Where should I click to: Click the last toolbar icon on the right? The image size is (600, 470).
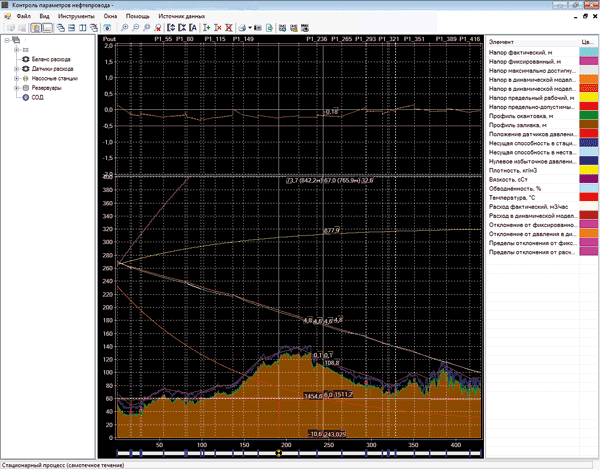[305, 28]
